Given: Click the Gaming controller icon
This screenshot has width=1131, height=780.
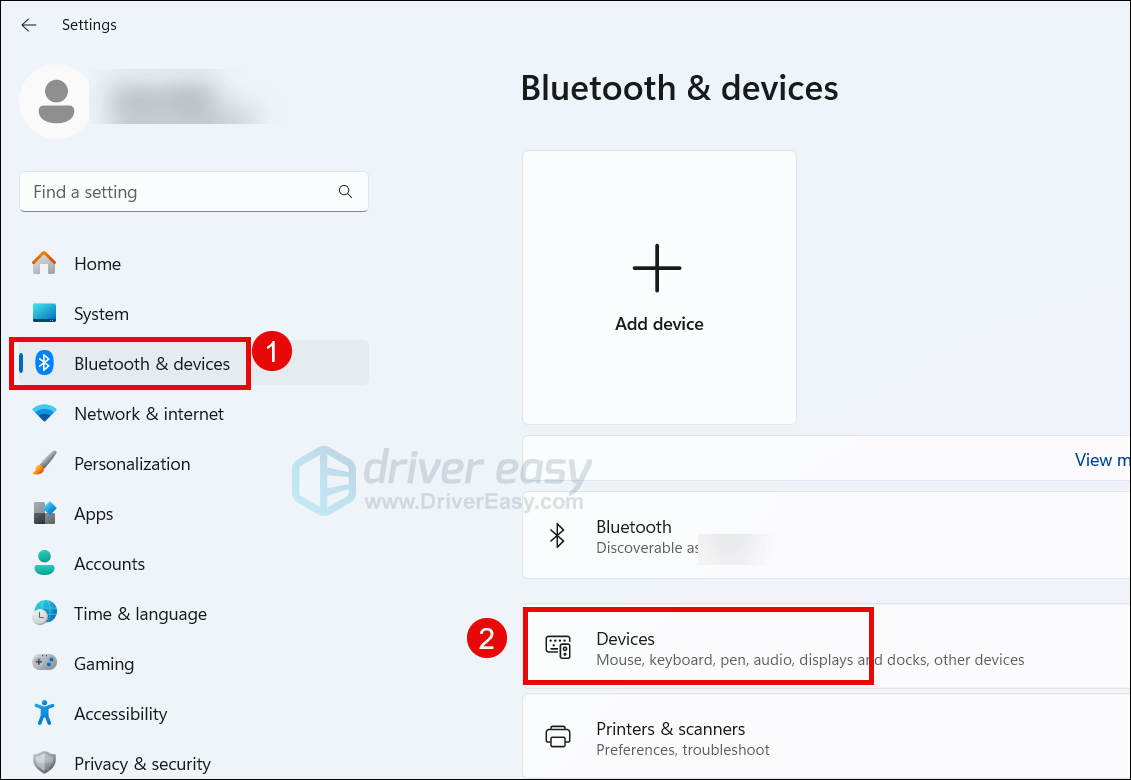Looking at the screenshot, I should click(44, 664).
